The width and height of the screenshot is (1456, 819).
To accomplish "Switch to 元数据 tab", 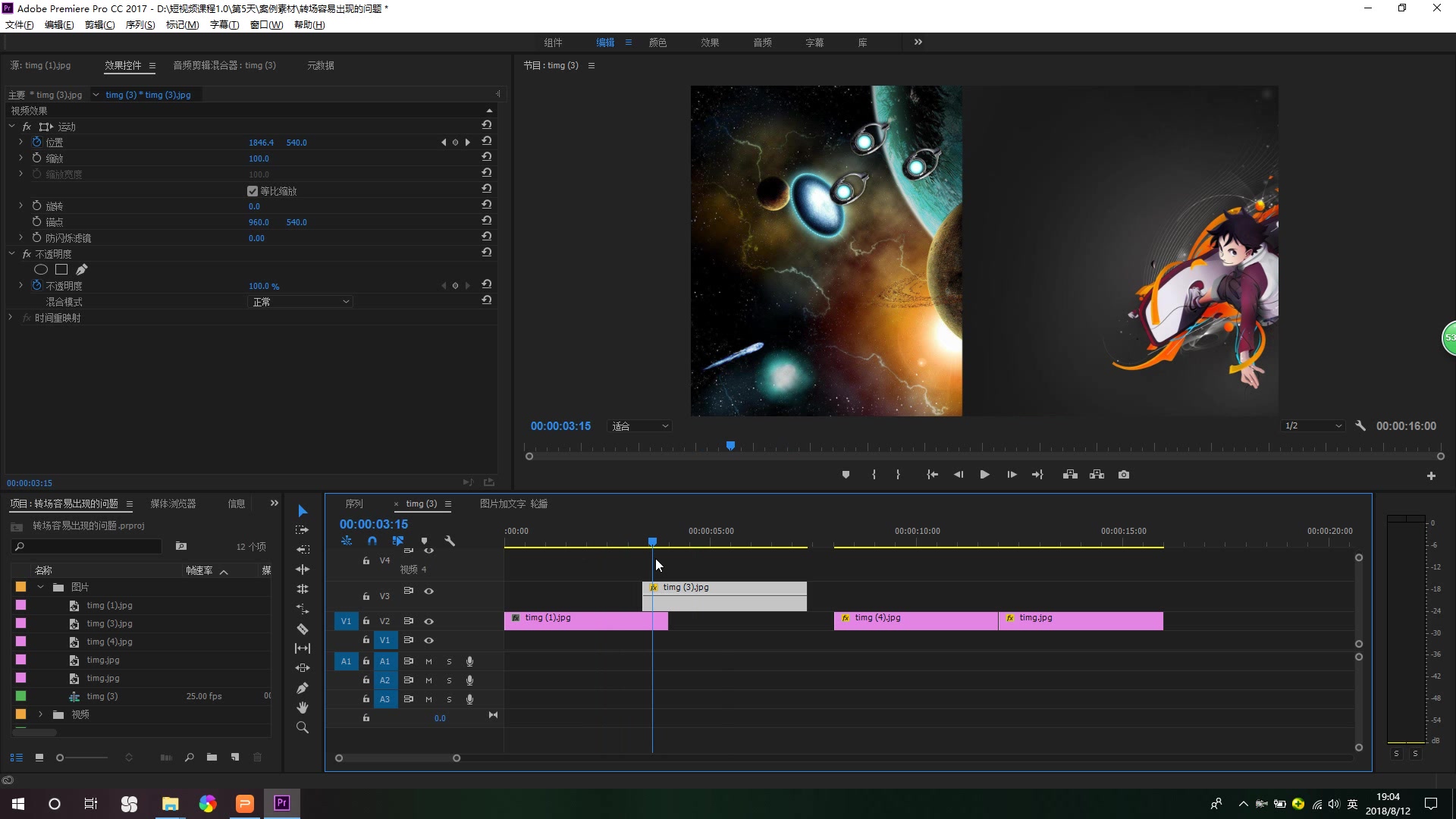I will pos(320,65).
